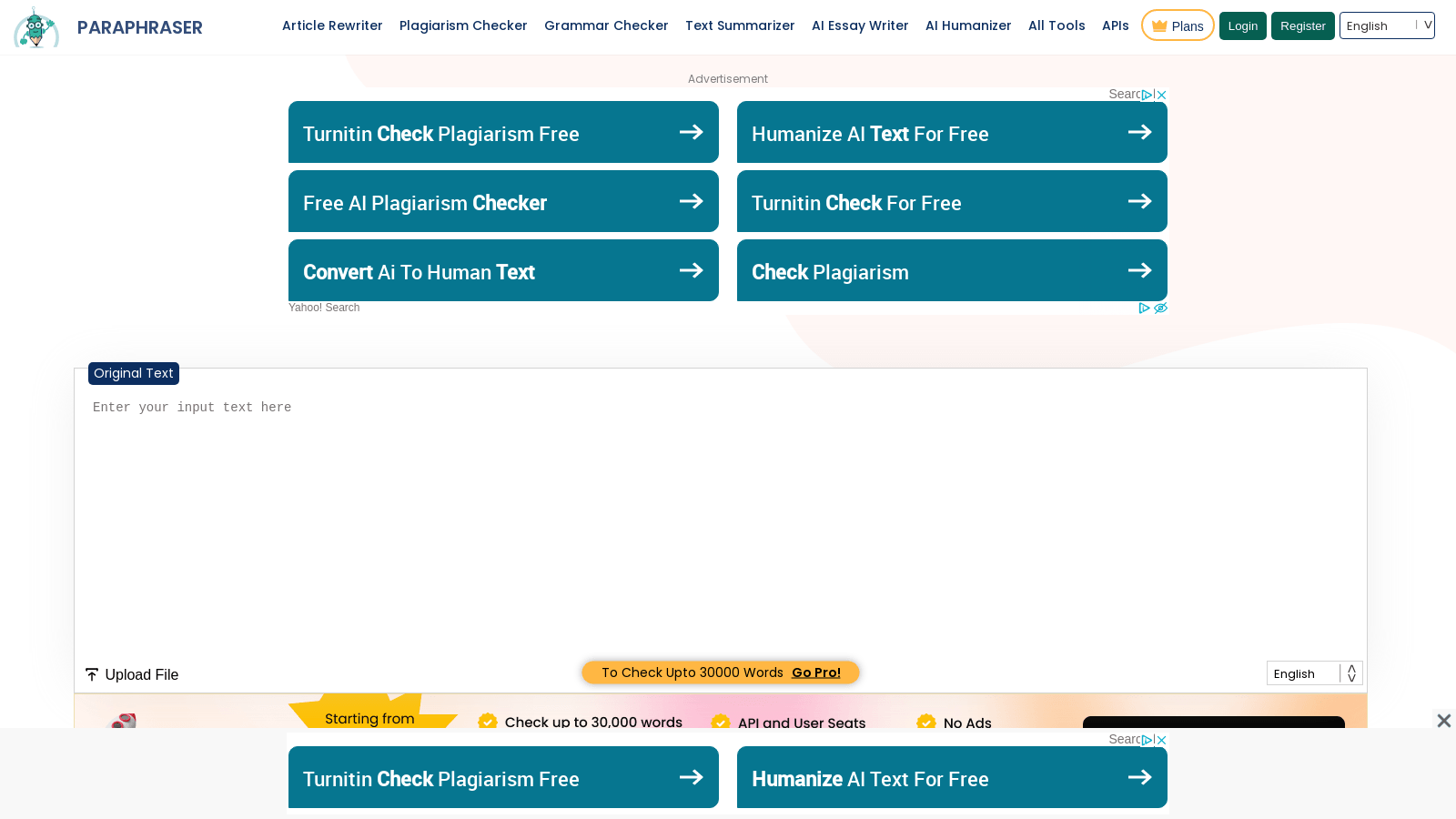The height and width of the screenshot is (819, 1456).
Task: Open the Grammar Checker menu item
Action: (606, 25)
